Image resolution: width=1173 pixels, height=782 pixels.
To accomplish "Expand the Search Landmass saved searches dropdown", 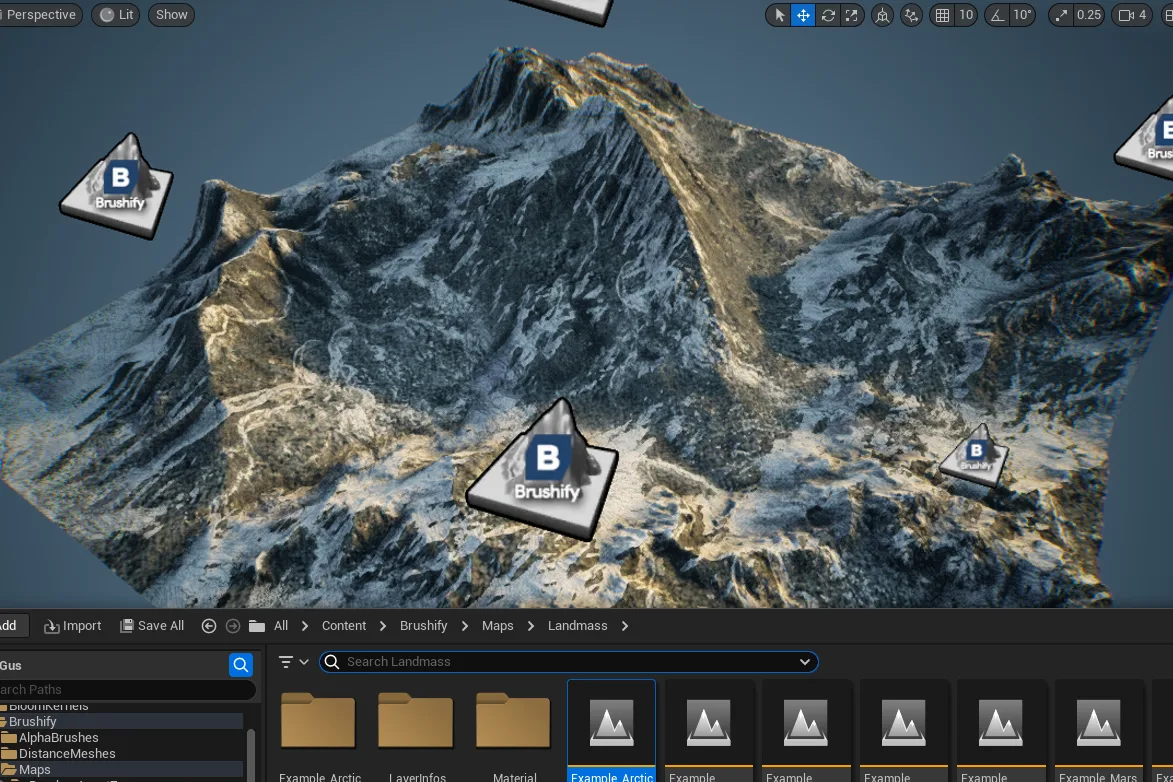I will tap(805, 662).
